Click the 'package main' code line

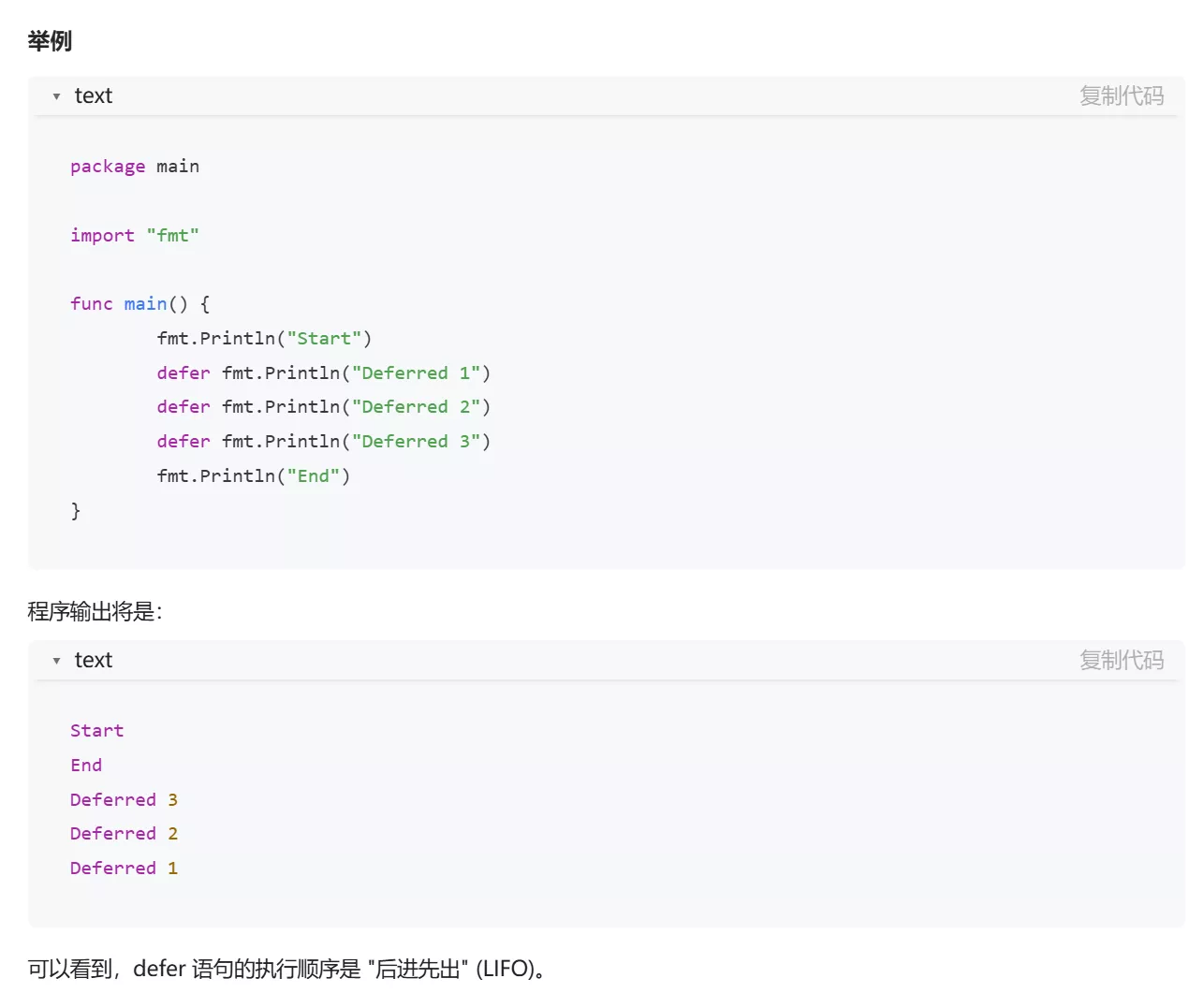134,167
